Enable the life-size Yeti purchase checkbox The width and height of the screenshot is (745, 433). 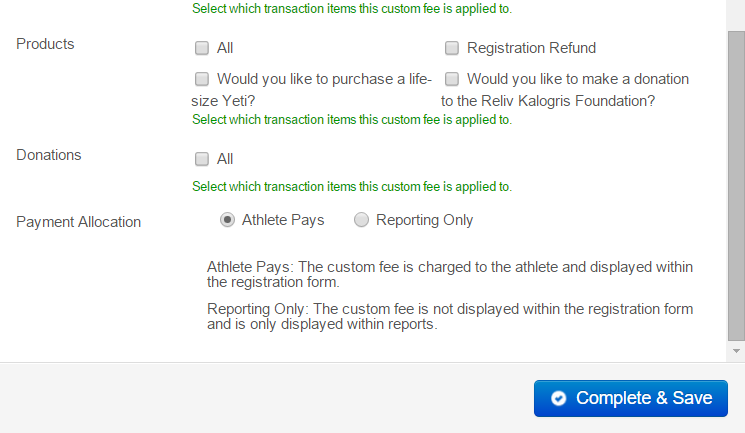pyautogui.click(x=202, y=79)
